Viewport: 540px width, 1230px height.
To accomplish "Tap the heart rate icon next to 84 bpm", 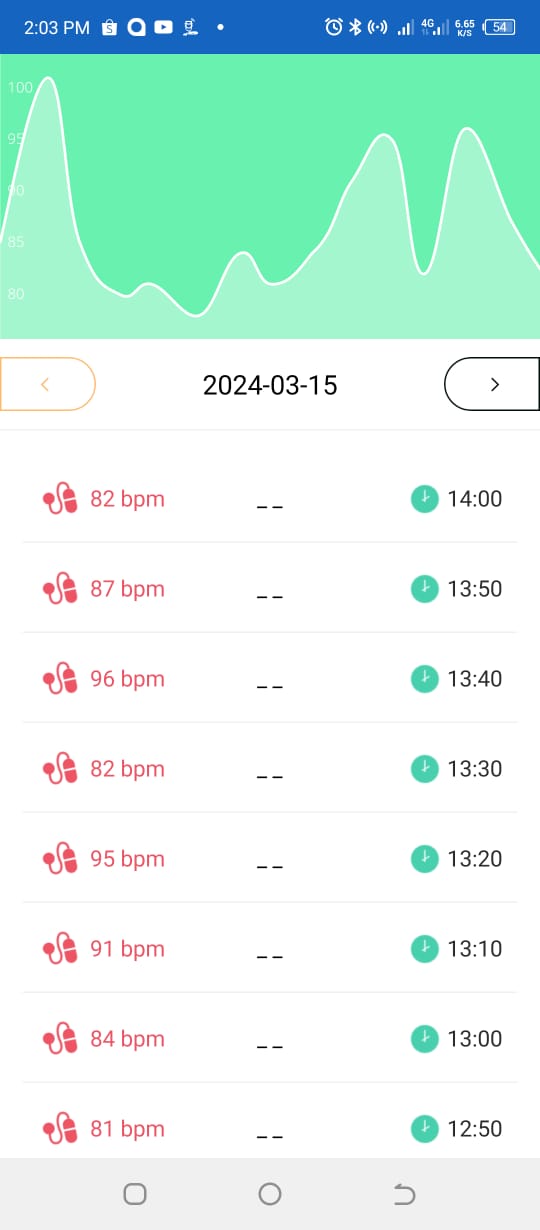I will pos(60,1039).
